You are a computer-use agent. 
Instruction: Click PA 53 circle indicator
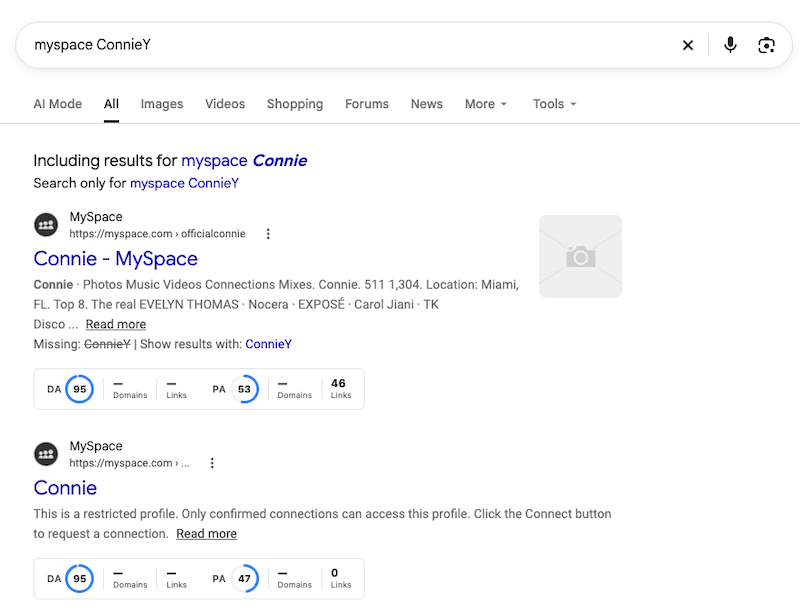pyautogui.click(x=244, y=389)
